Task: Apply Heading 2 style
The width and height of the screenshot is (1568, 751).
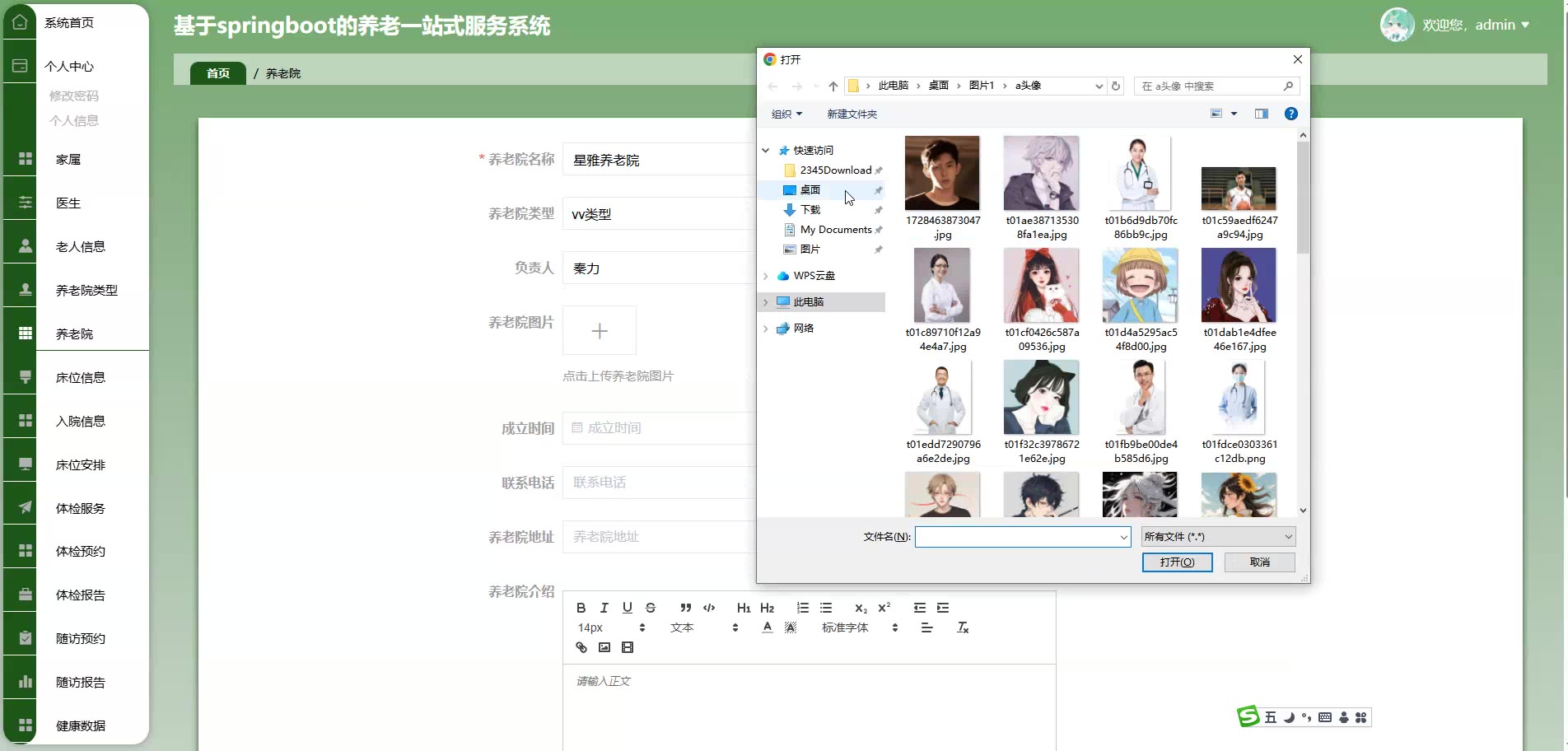Action: coord(767,608)
